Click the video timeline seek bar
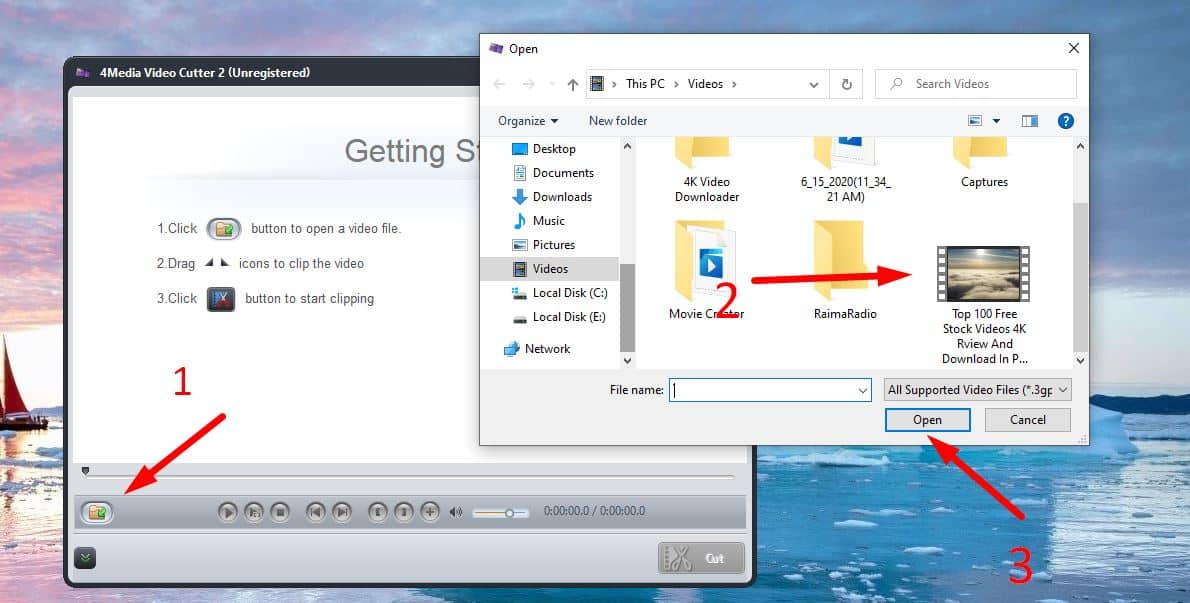Image resolution: width=1190 pixels, height=603 pixels. pos(410,477)
